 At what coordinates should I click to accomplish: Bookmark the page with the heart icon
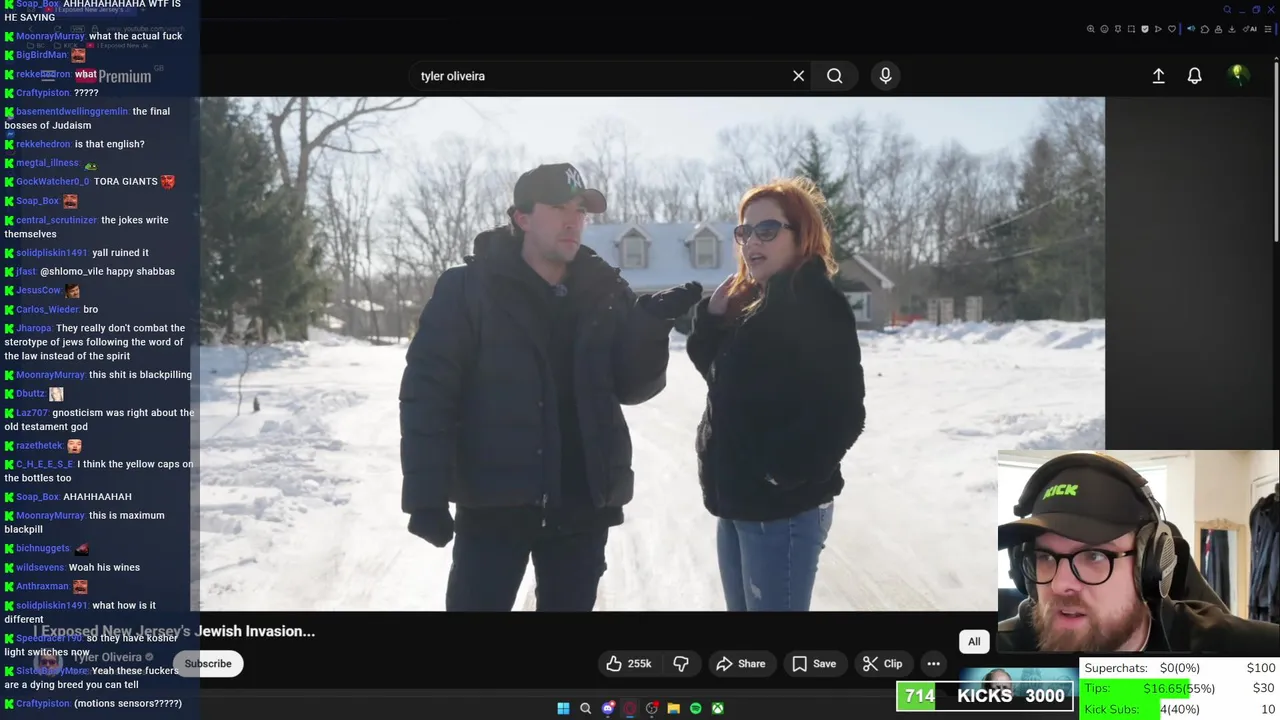tap(1172, 29)
